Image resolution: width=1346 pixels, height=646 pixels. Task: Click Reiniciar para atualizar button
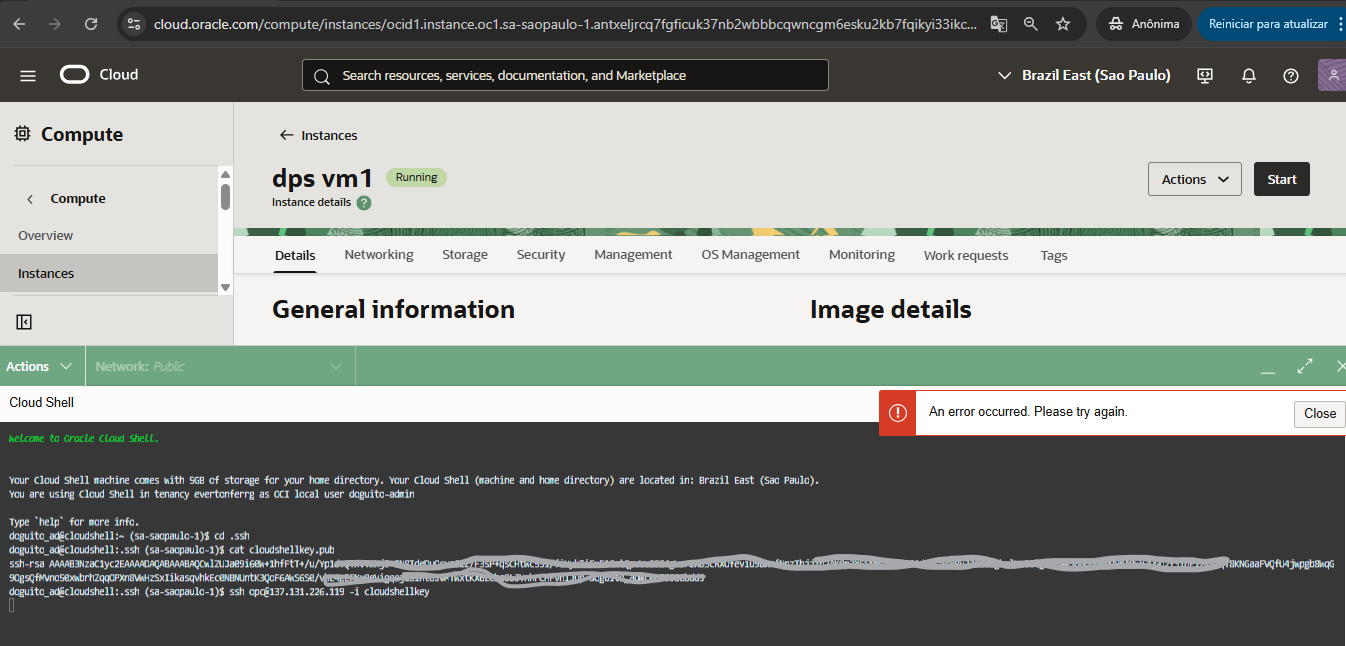click(x=1267, y=23)
